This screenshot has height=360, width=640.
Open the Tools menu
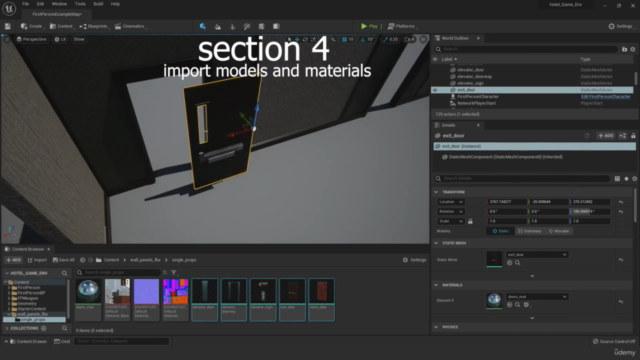click(x=80, y=4)
